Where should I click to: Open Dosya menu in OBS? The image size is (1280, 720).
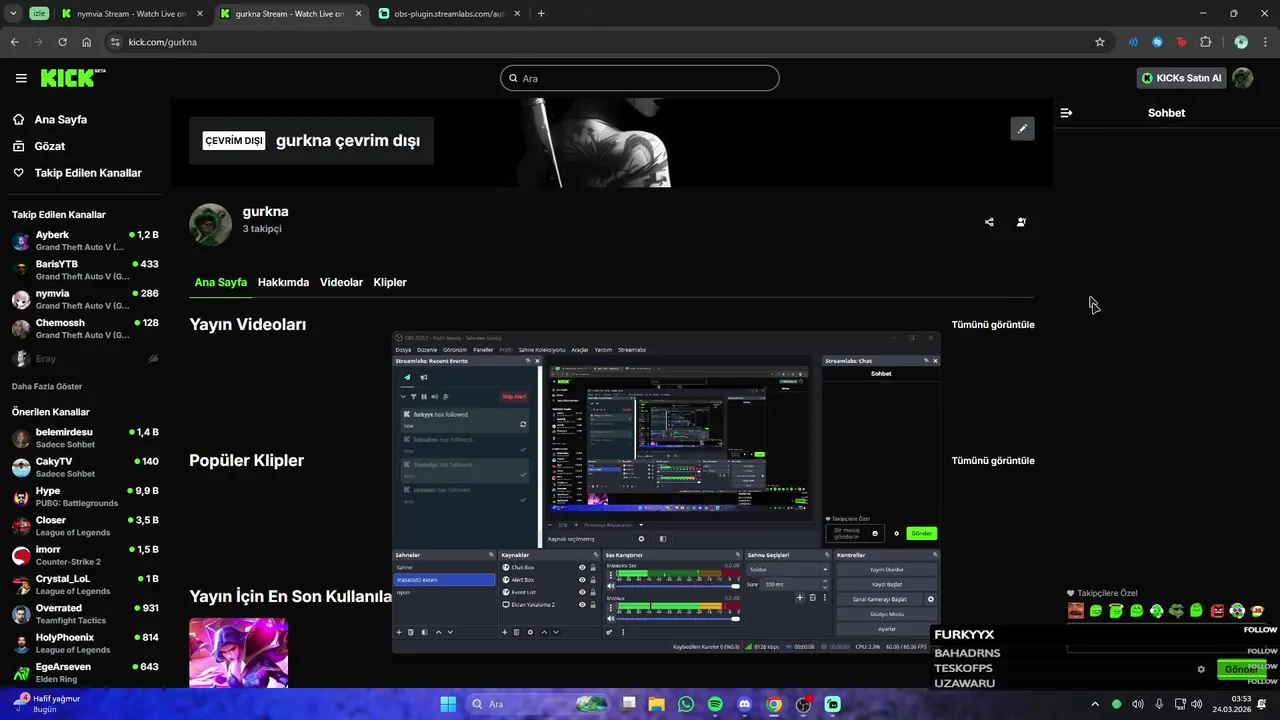click(403, 350)
